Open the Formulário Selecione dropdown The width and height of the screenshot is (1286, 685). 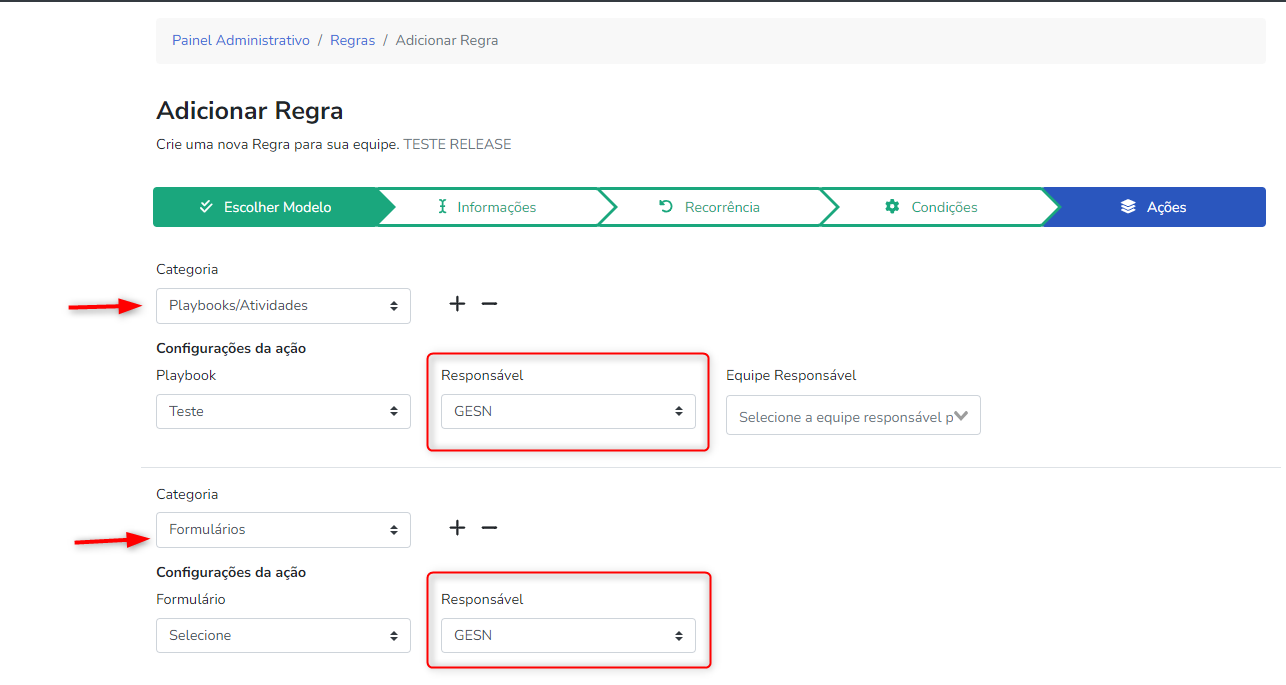[x=283, y=635]
